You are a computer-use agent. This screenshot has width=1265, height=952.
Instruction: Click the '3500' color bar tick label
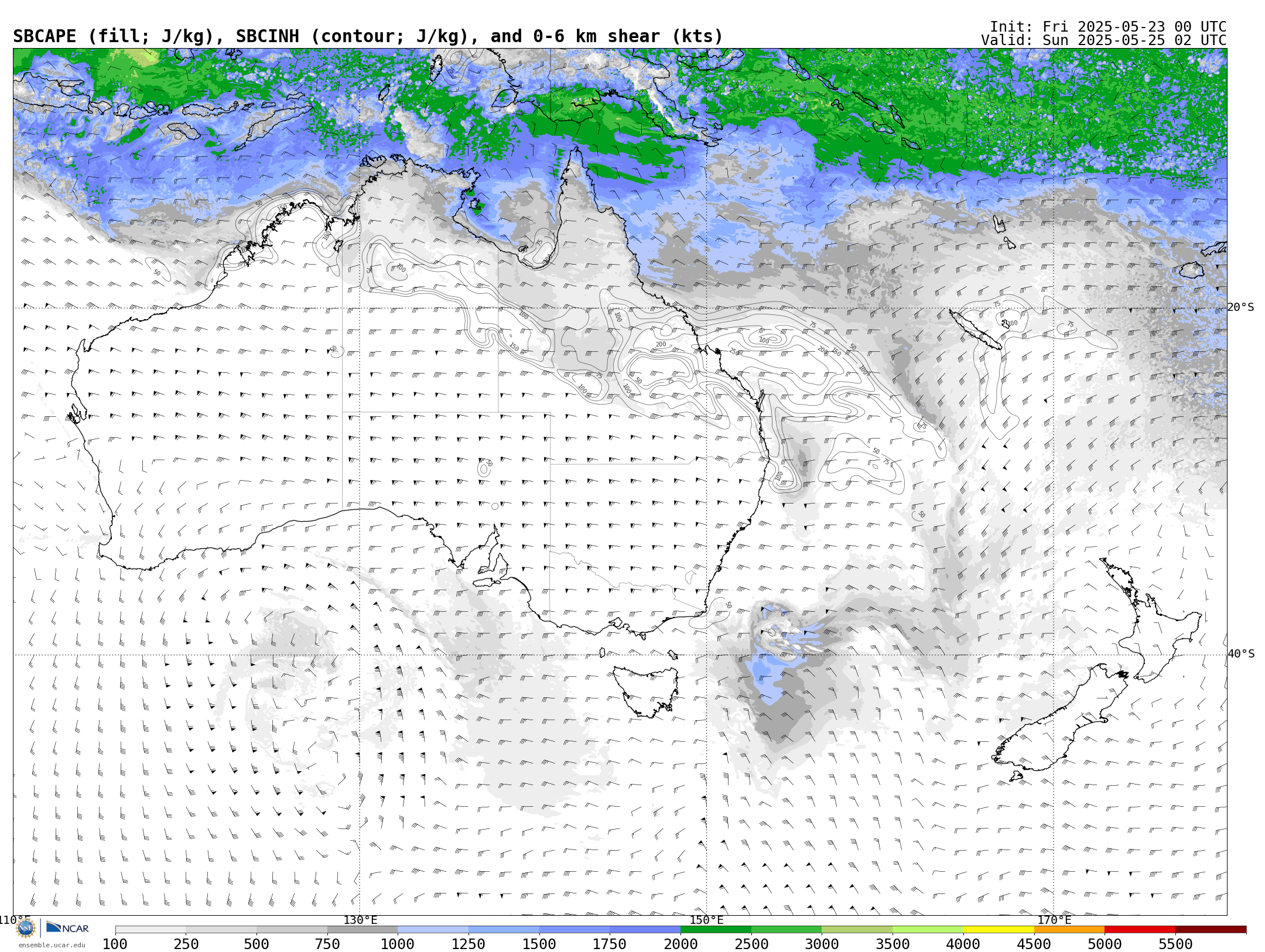tap(893, 944)
